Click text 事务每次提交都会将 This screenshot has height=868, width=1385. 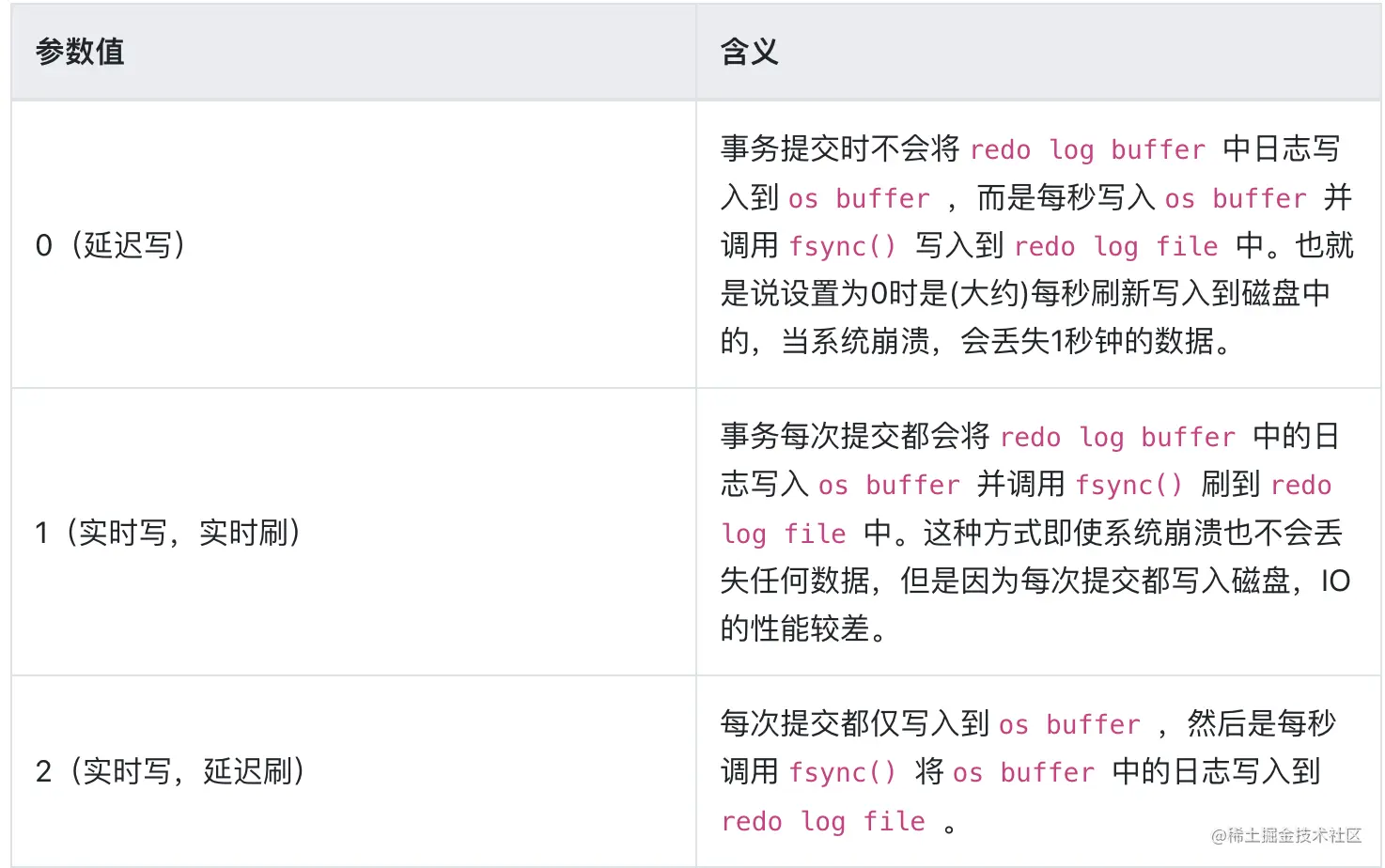click(855, 436)
